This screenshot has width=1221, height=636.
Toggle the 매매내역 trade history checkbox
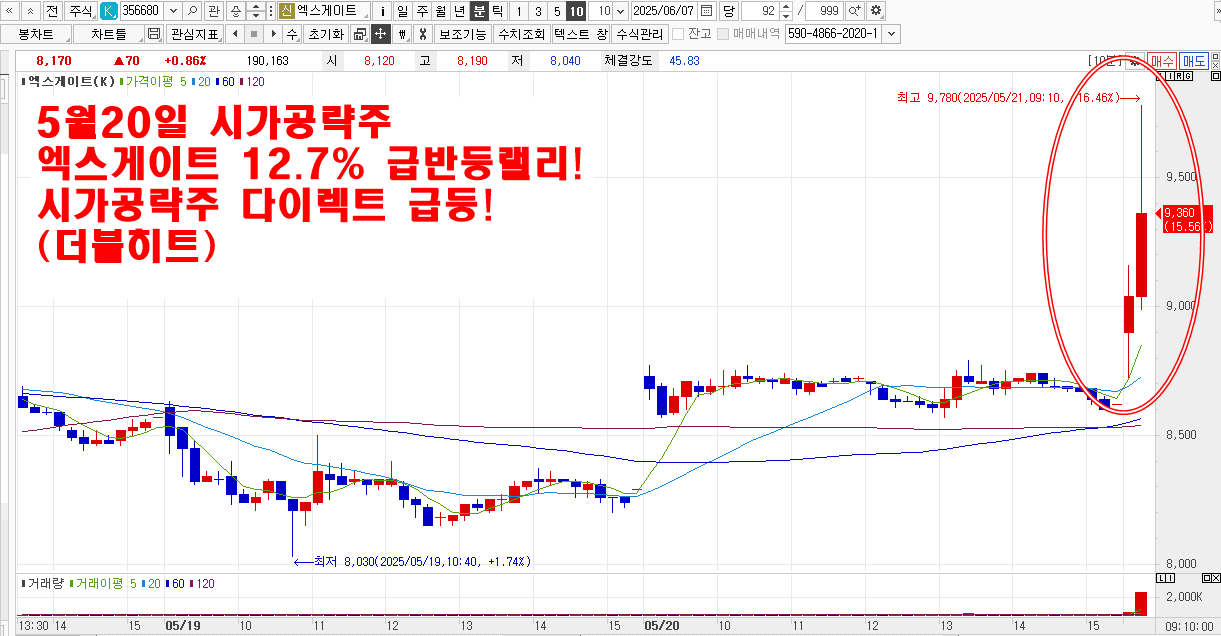click(x=722, y=34)
